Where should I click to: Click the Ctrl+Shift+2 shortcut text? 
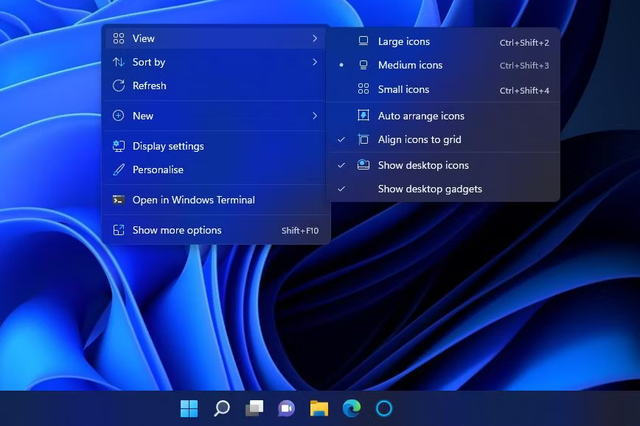[x=524, y=42]
